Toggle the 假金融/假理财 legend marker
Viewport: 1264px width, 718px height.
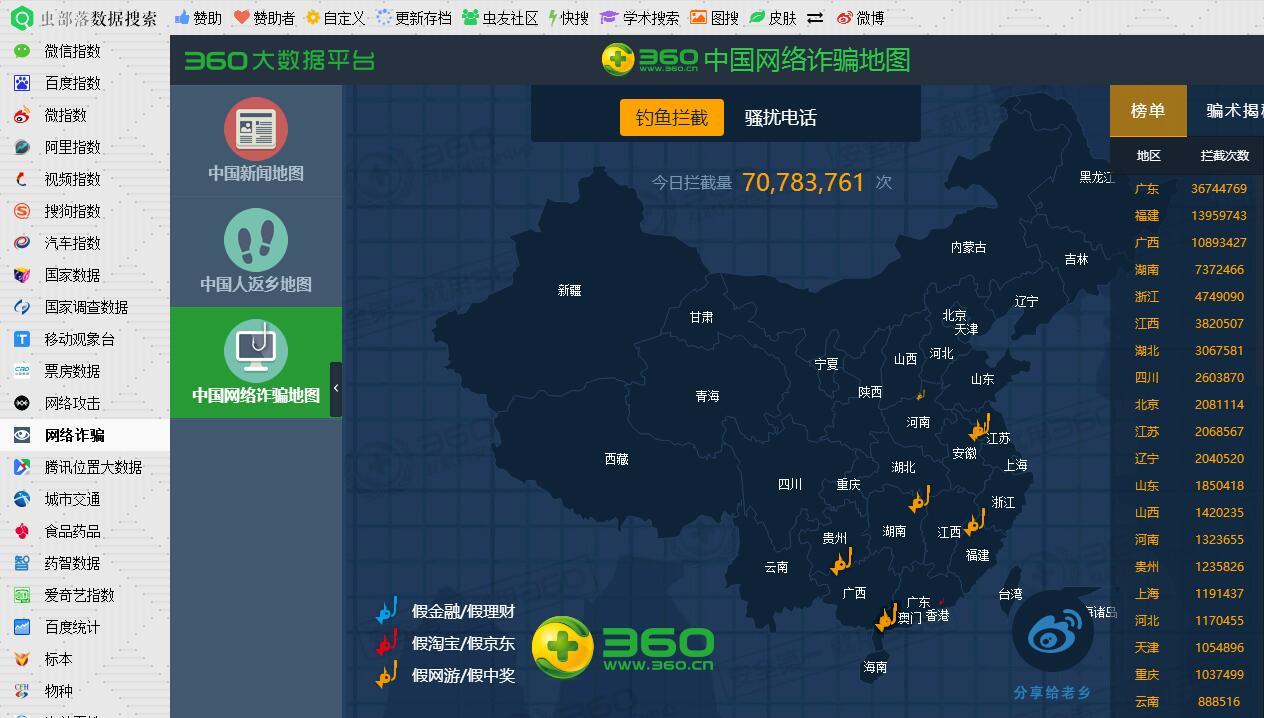point(388,610)
